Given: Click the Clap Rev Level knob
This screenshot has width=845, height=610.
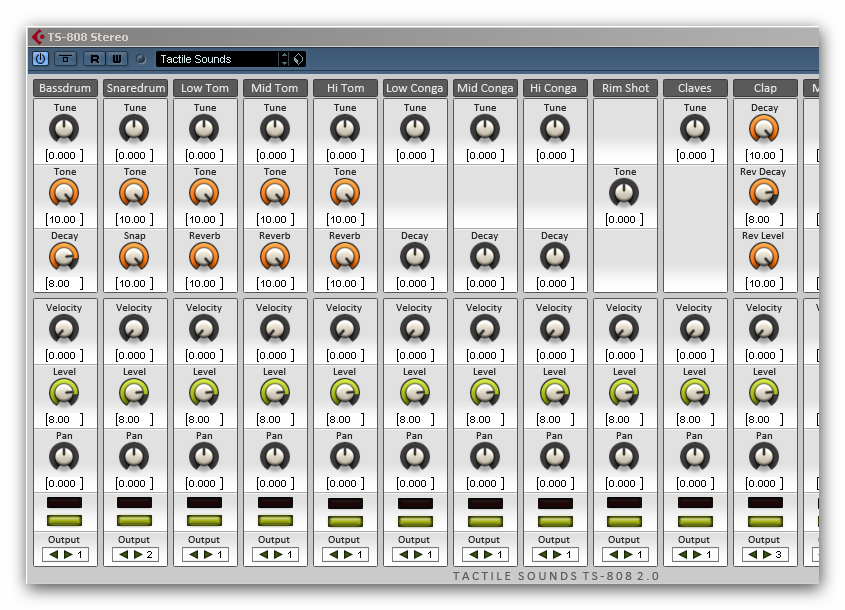Looking at the screenshot, I should pyautogui.click(x=764, y=257).
